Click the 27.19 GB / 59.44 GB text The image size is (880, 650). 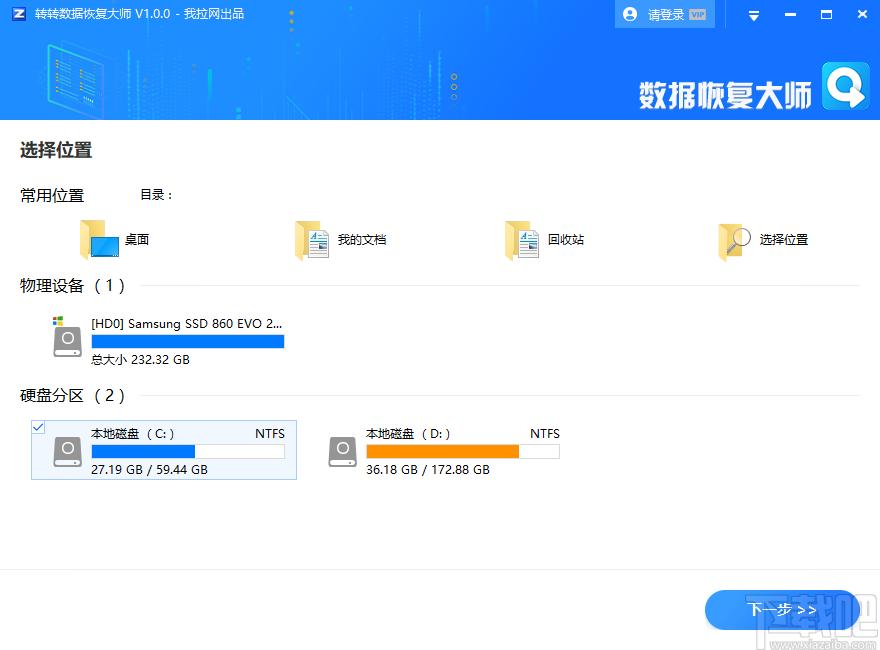(149, 469)
